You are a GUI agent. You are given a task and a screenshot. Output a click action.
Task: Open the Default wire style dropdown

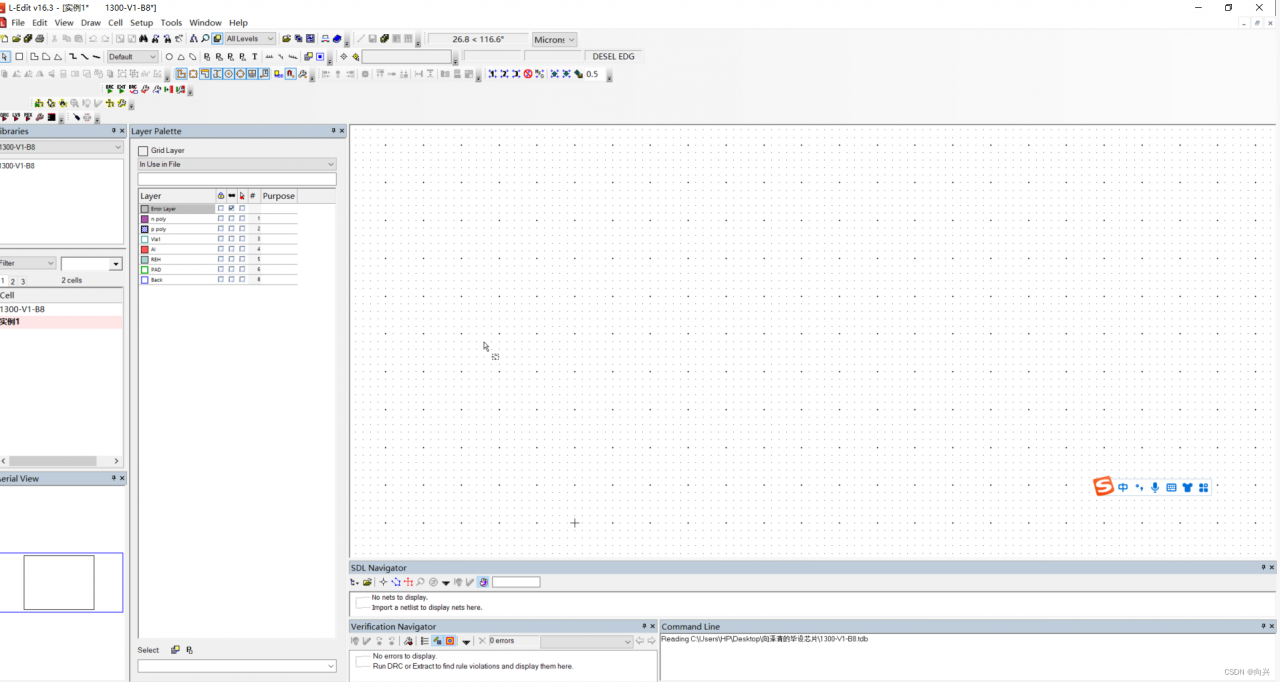(132, 57)
